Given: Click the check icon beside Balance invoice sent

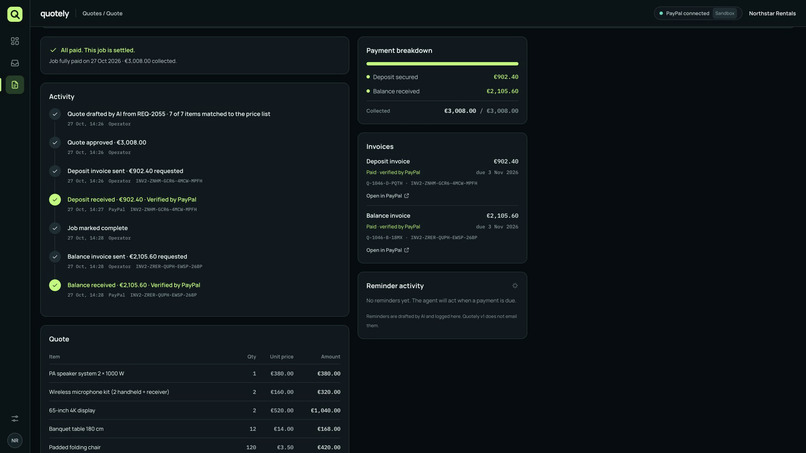Looking at the screenshot, I should pos(55,257).
